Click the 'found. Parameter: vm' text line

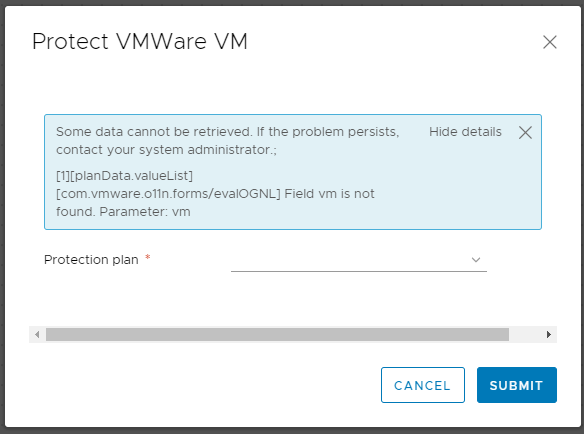(123, 212)
